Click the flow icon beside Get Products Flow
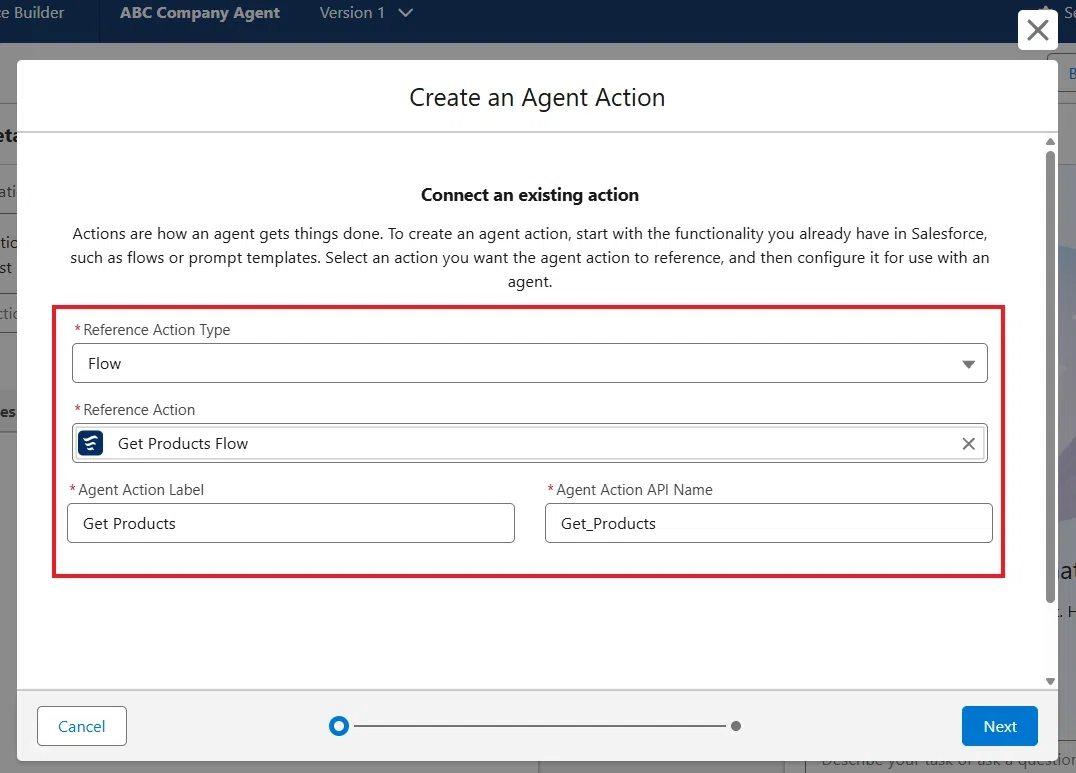1076x773 pixels. tap(91, 443)
